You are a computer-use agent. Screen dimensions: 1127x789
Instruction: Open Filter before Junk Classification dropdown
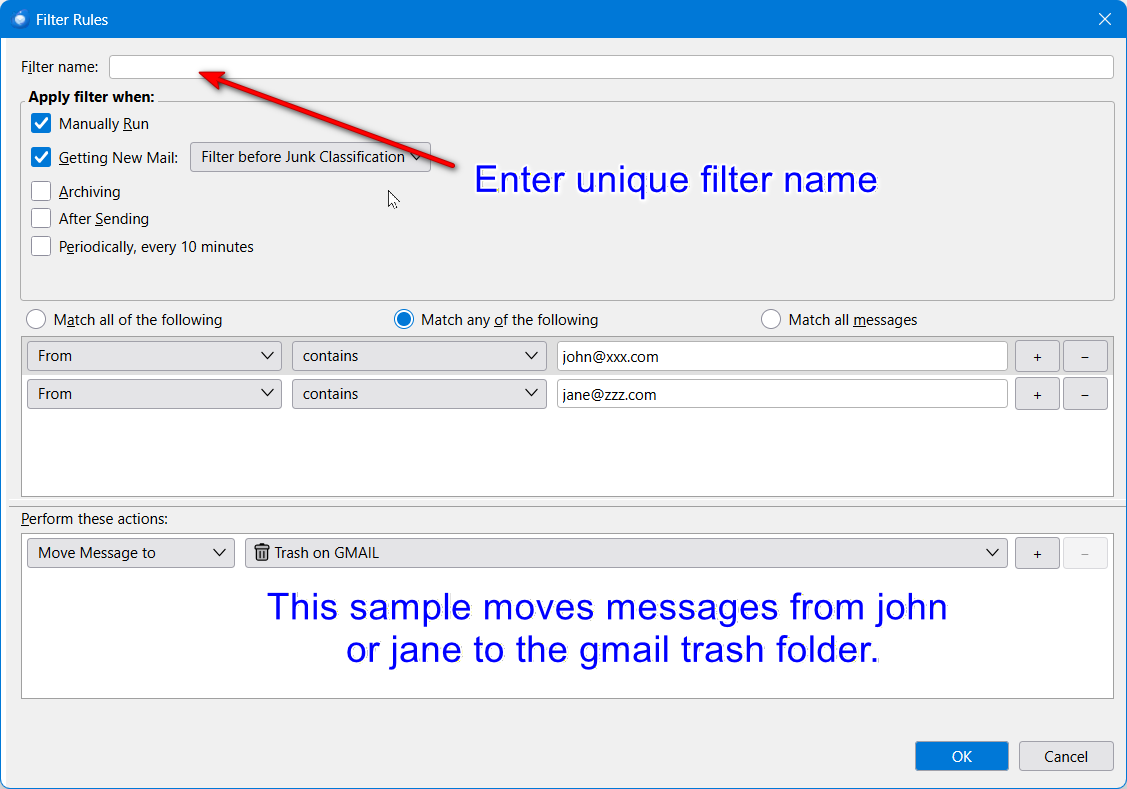310,157
